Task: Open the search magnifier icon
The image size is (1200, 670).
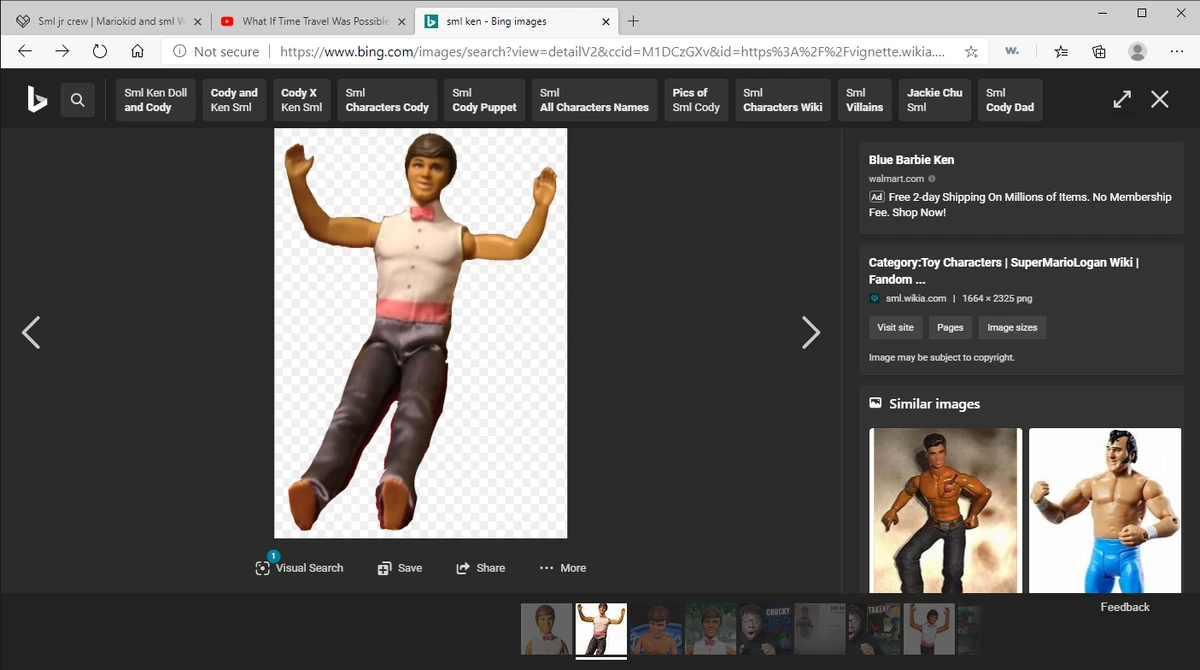Action: 78,100
